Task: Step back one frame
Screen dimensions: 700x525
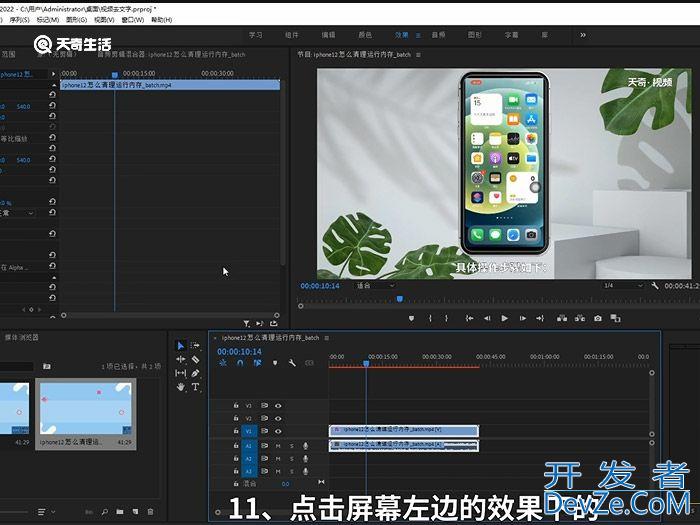Action: coord(487,318)
